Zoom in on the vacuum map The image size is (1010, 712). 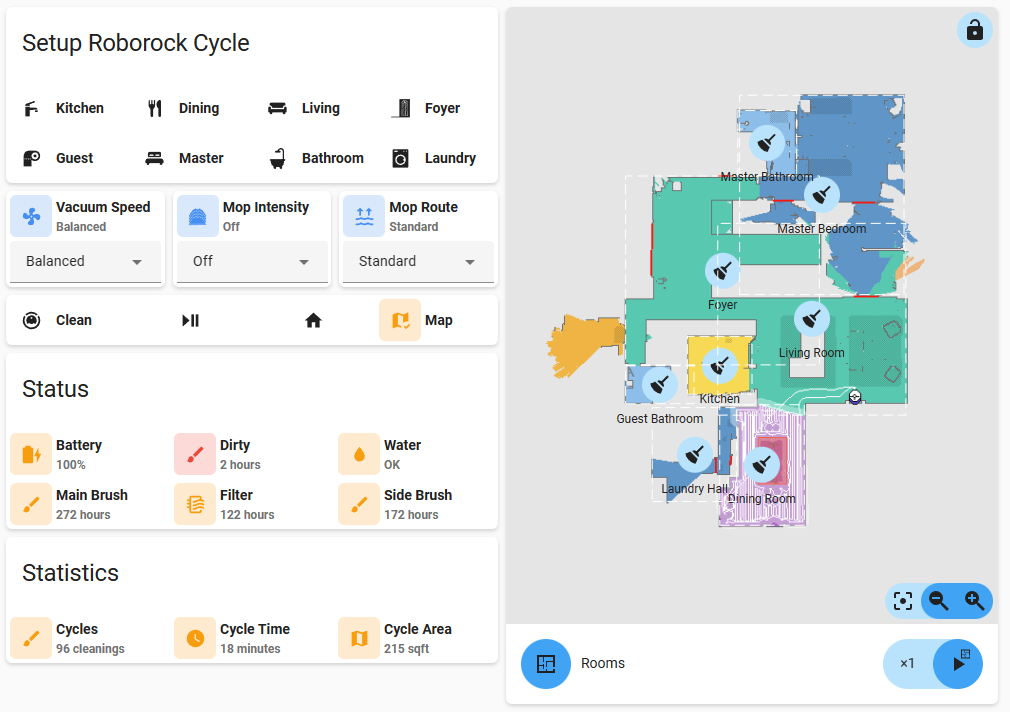975,601
